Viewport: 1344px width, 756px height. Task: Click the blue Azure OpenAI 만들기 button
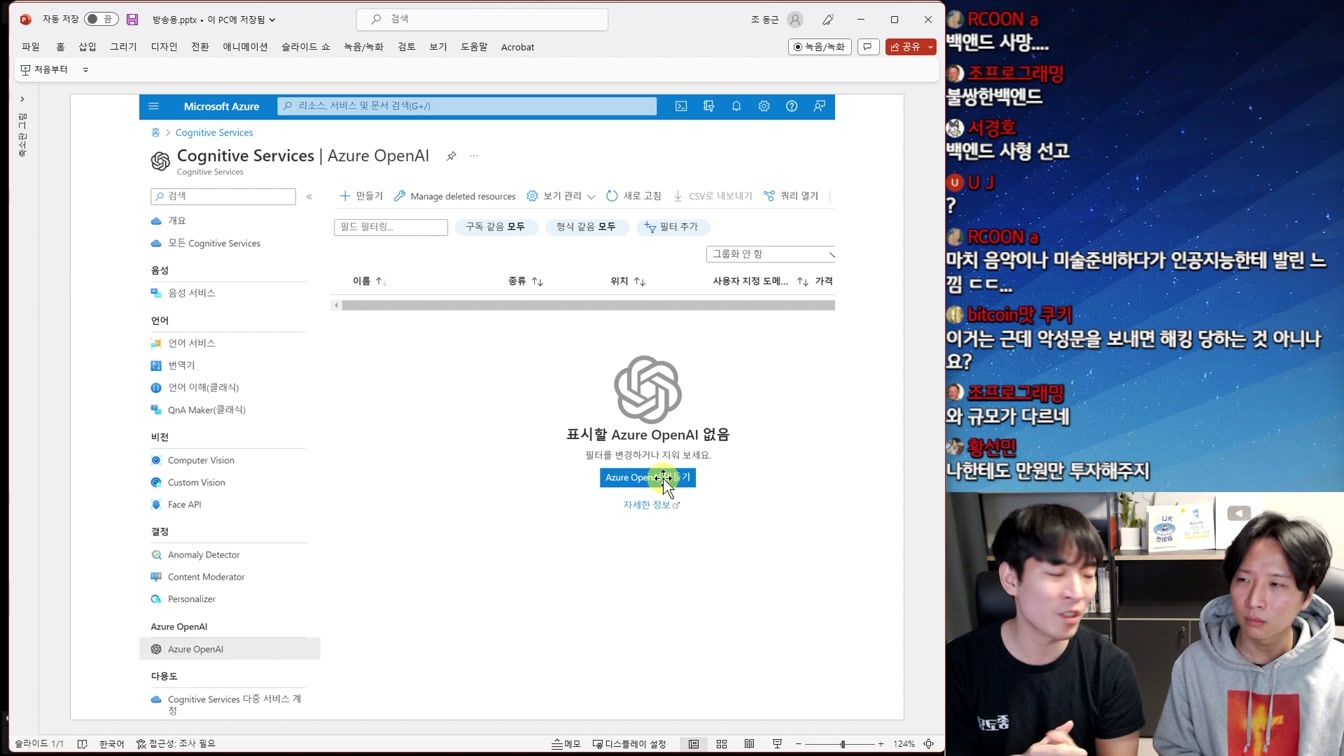click(x=648, y=478)
